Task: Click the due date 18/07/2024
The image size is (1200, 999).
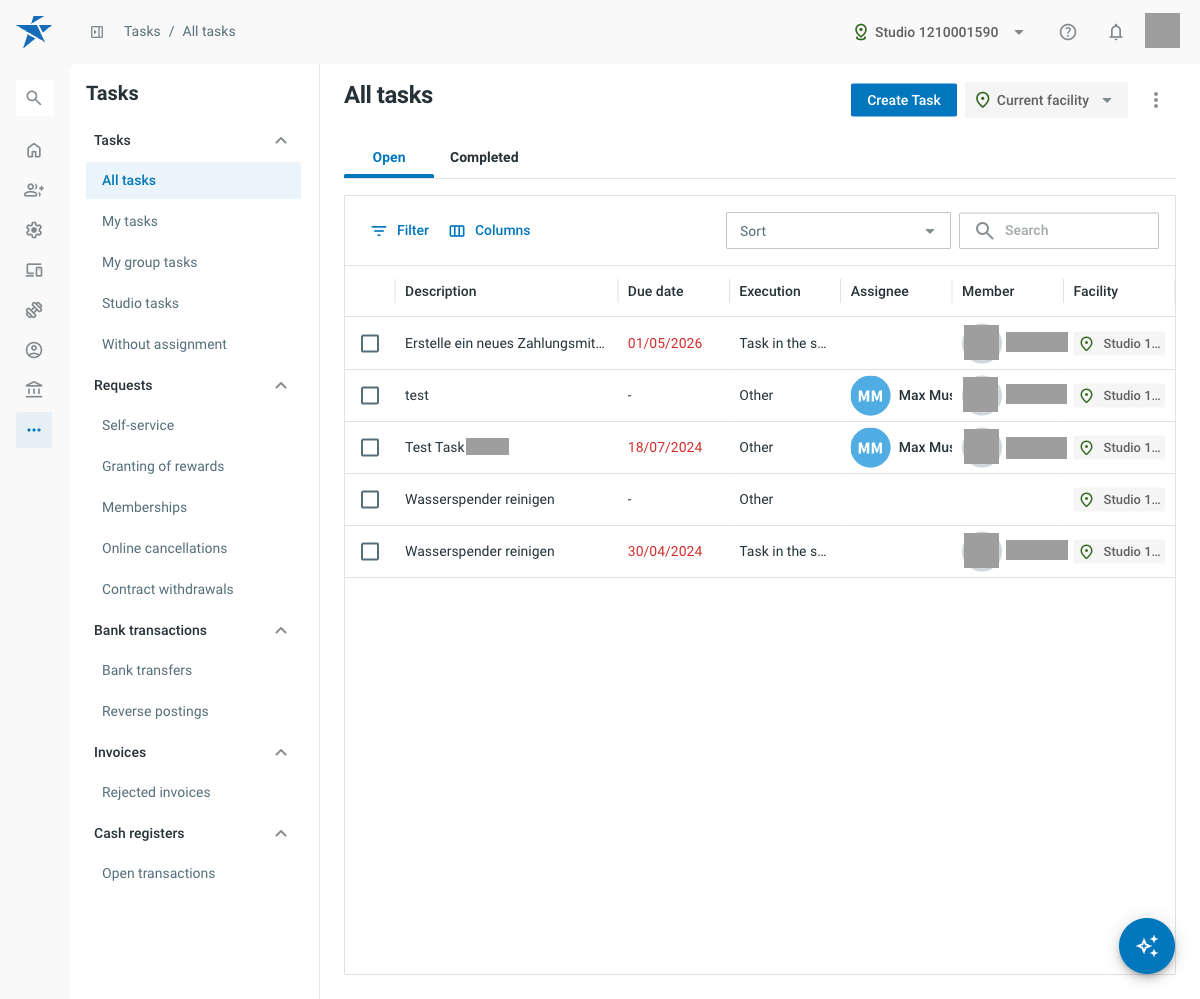Action: point(665,448)
